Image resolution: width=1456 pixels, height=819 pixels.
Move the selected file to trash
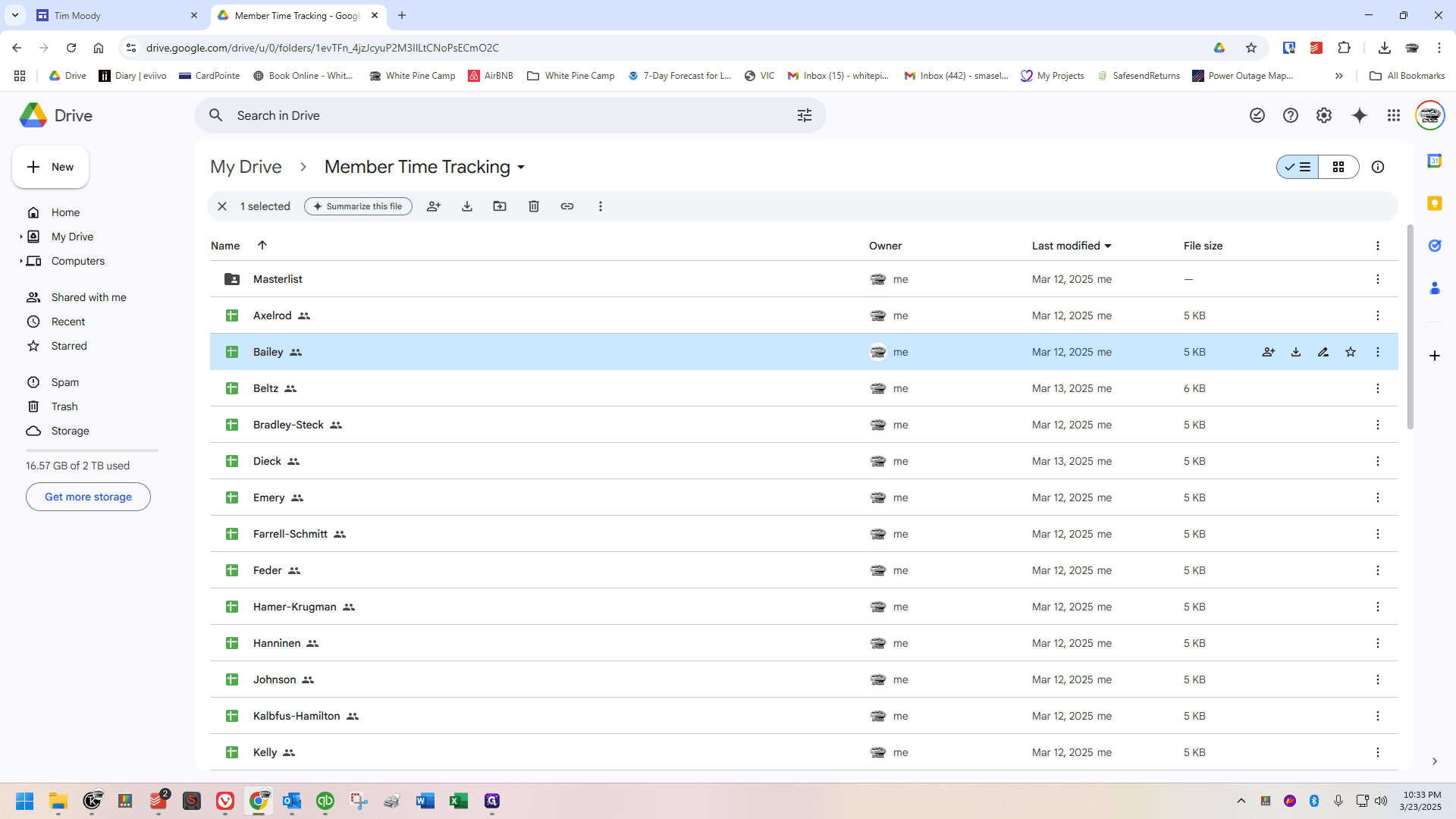click(x=534, y=206)
